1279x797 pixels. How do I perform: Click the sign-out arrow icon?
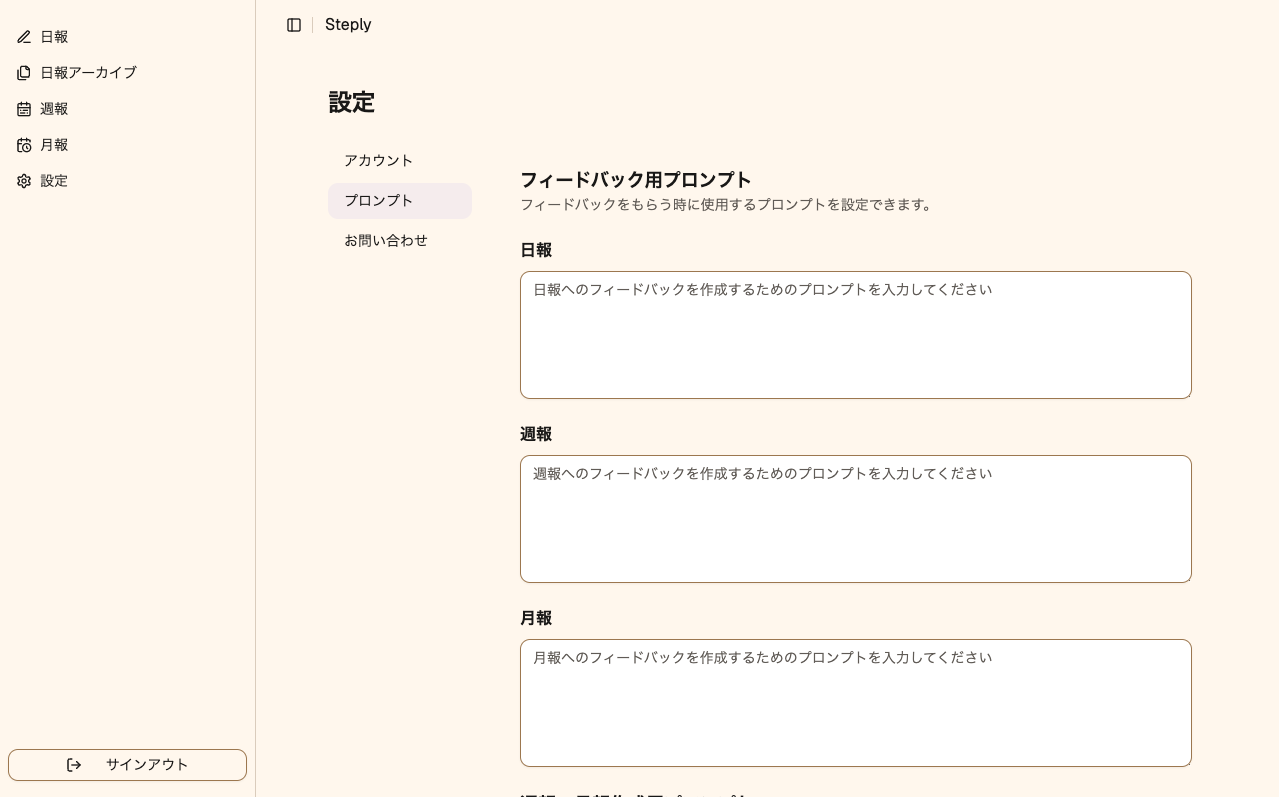[74, 765]
